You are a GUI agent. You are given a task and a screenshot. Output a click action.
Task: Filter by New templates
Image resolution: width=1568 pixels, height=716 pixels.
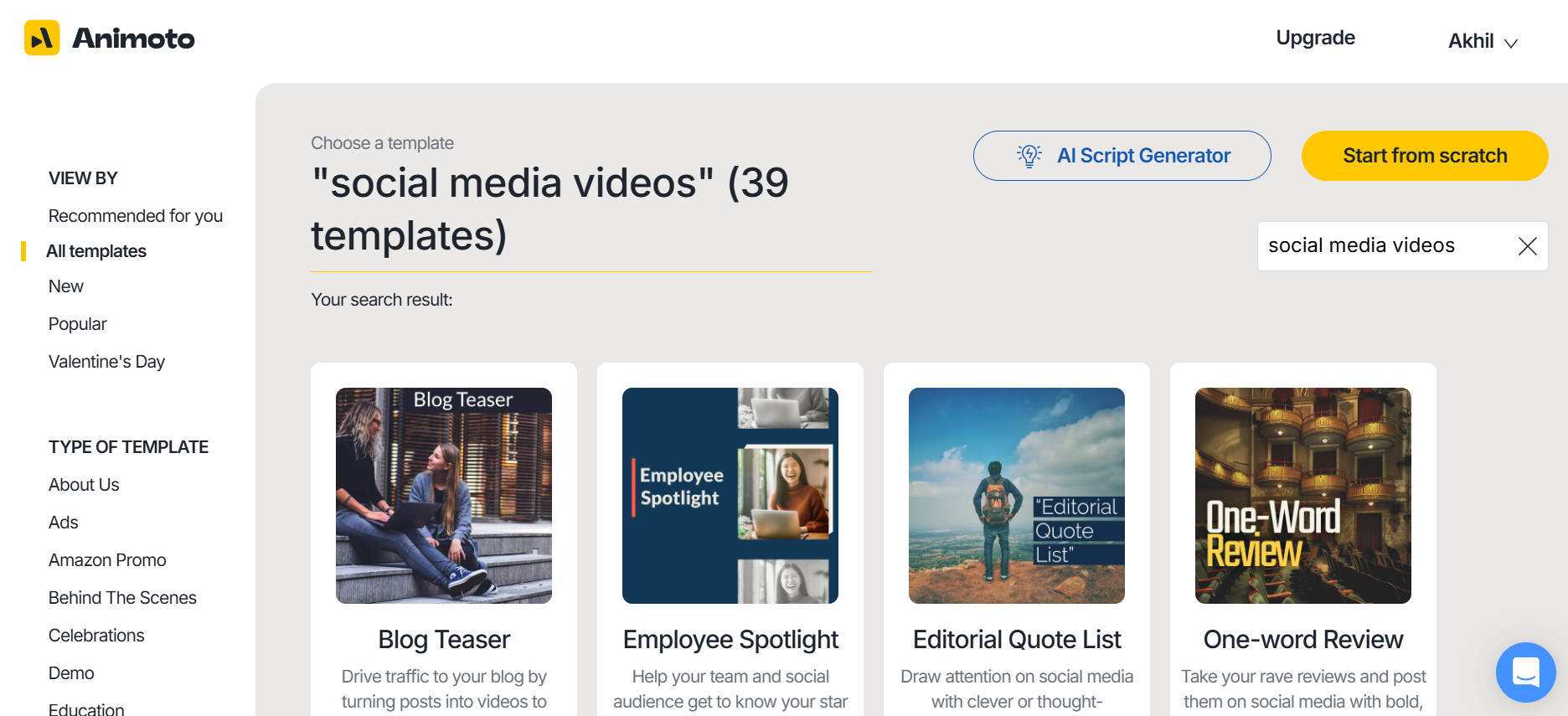click(x=66, y=286)
